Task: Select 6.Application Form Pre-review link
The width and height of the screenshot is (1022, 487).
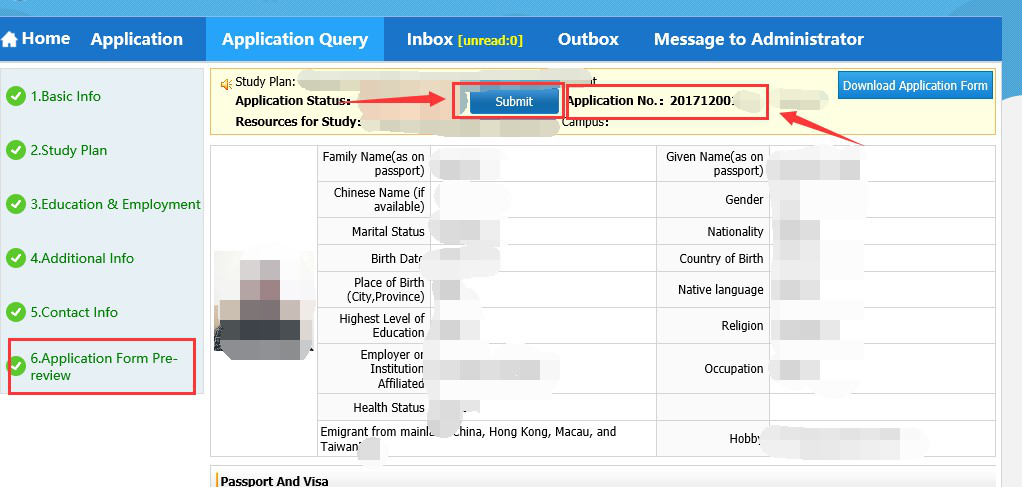Action: [x=104, y=367]
